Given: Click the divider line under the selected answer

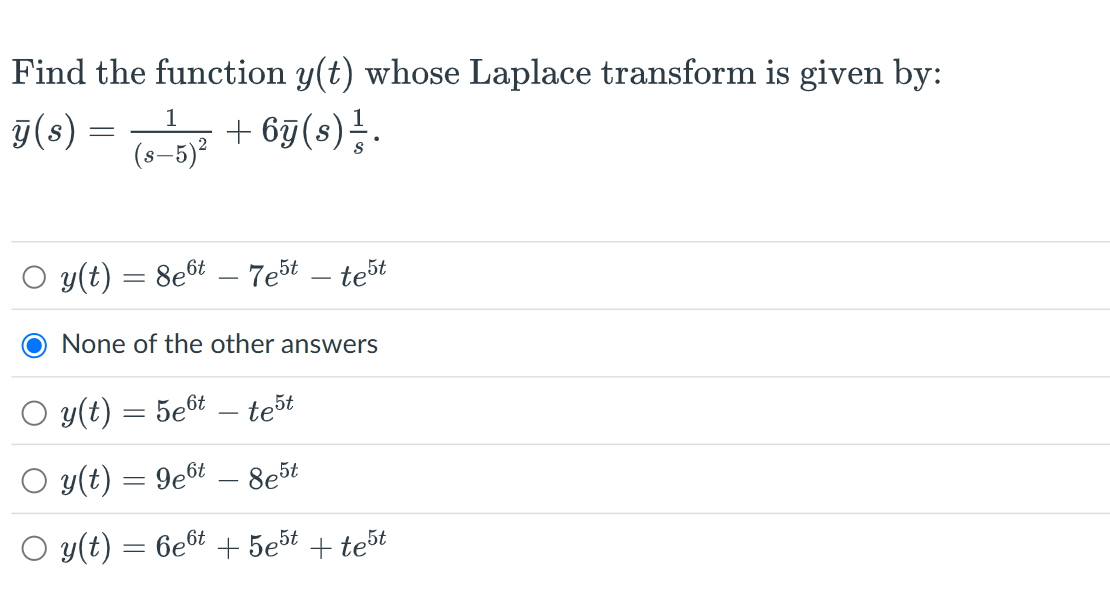Looking at the screenshot, I should click(555, 378).
